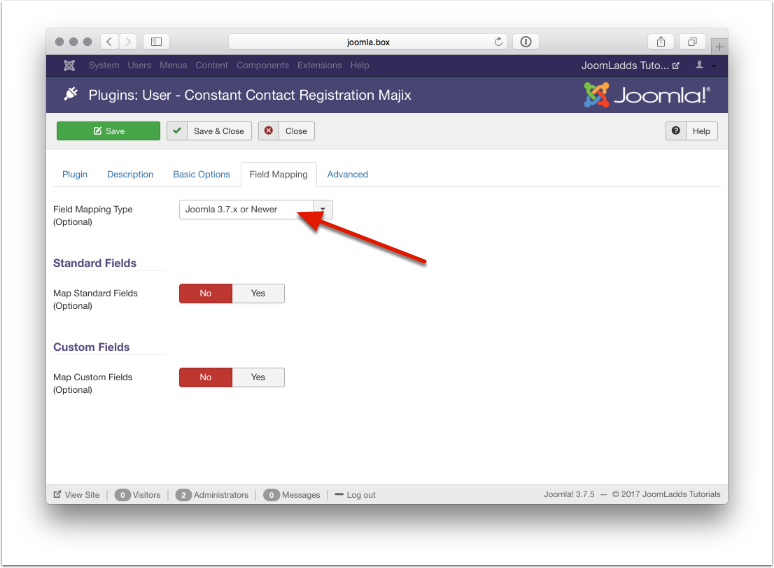Open the Field Mapping Type dropdown arrow
The image size is (774, 568).
(x=323, y=209)
